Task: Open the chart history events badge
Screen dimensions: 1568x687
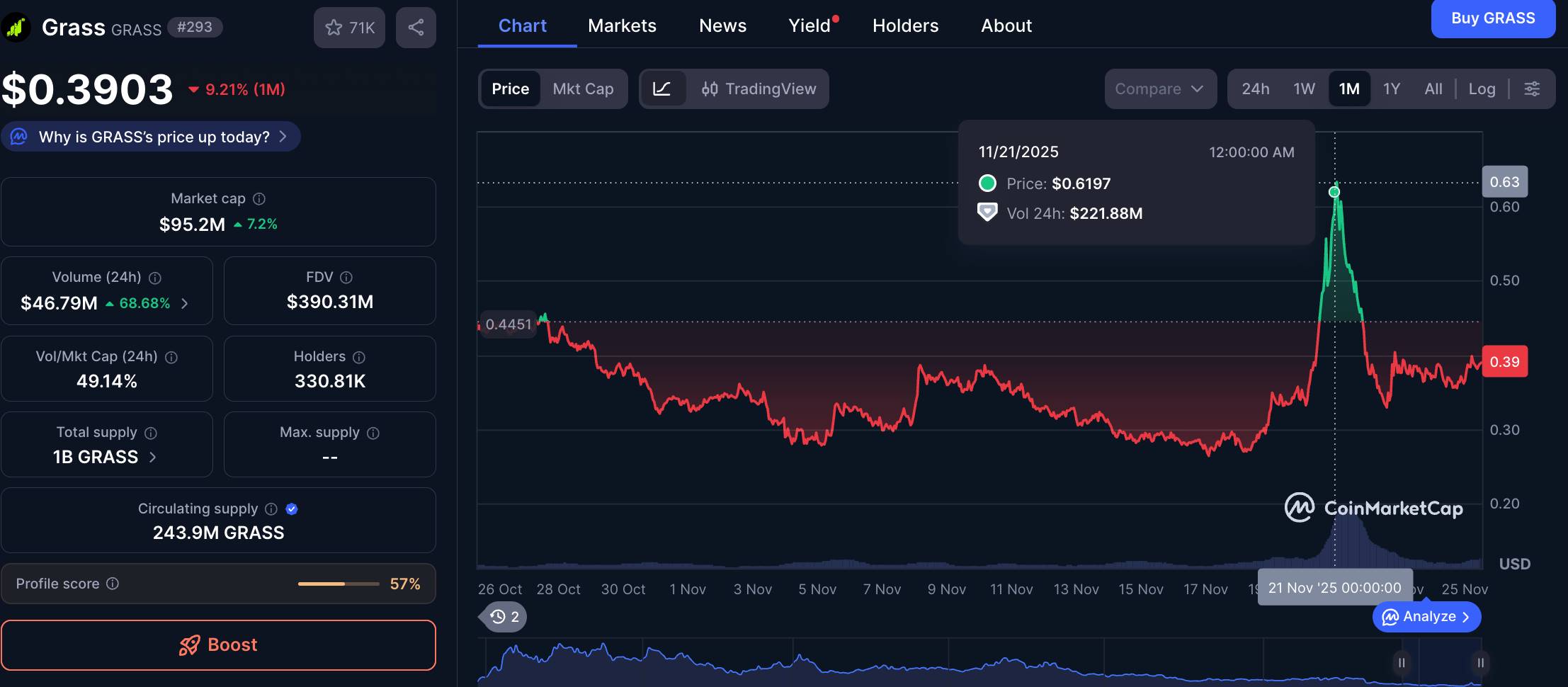Action: point(505,617)
